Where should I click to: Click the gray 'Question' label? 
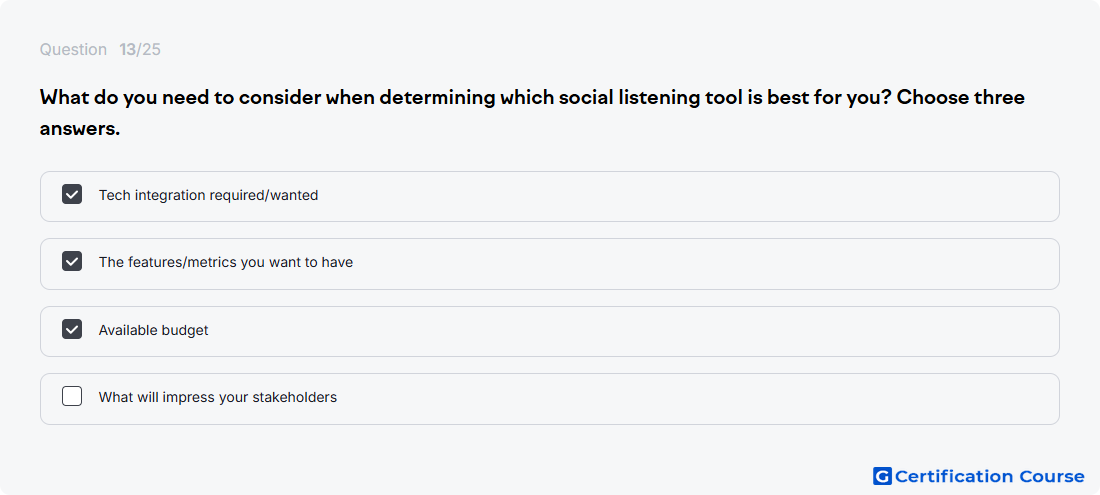(x=73, y=50)
